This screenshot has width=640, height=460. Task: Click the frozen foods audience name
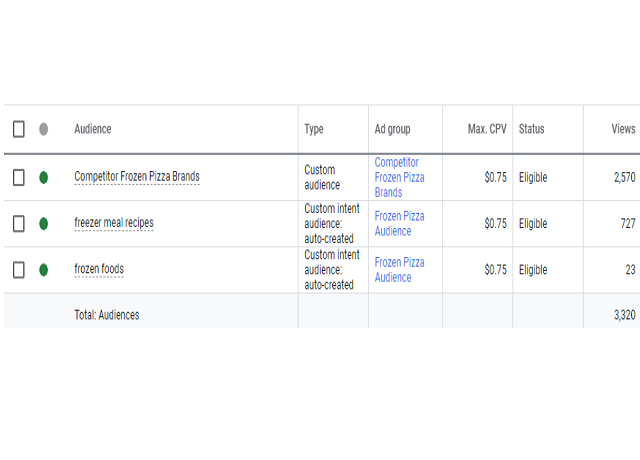99,270
